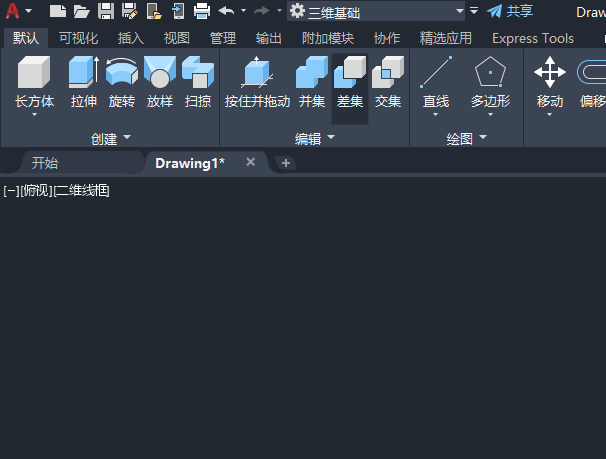
Task: Switch to the 视图 ribbon tab
Action: [177, 38]
